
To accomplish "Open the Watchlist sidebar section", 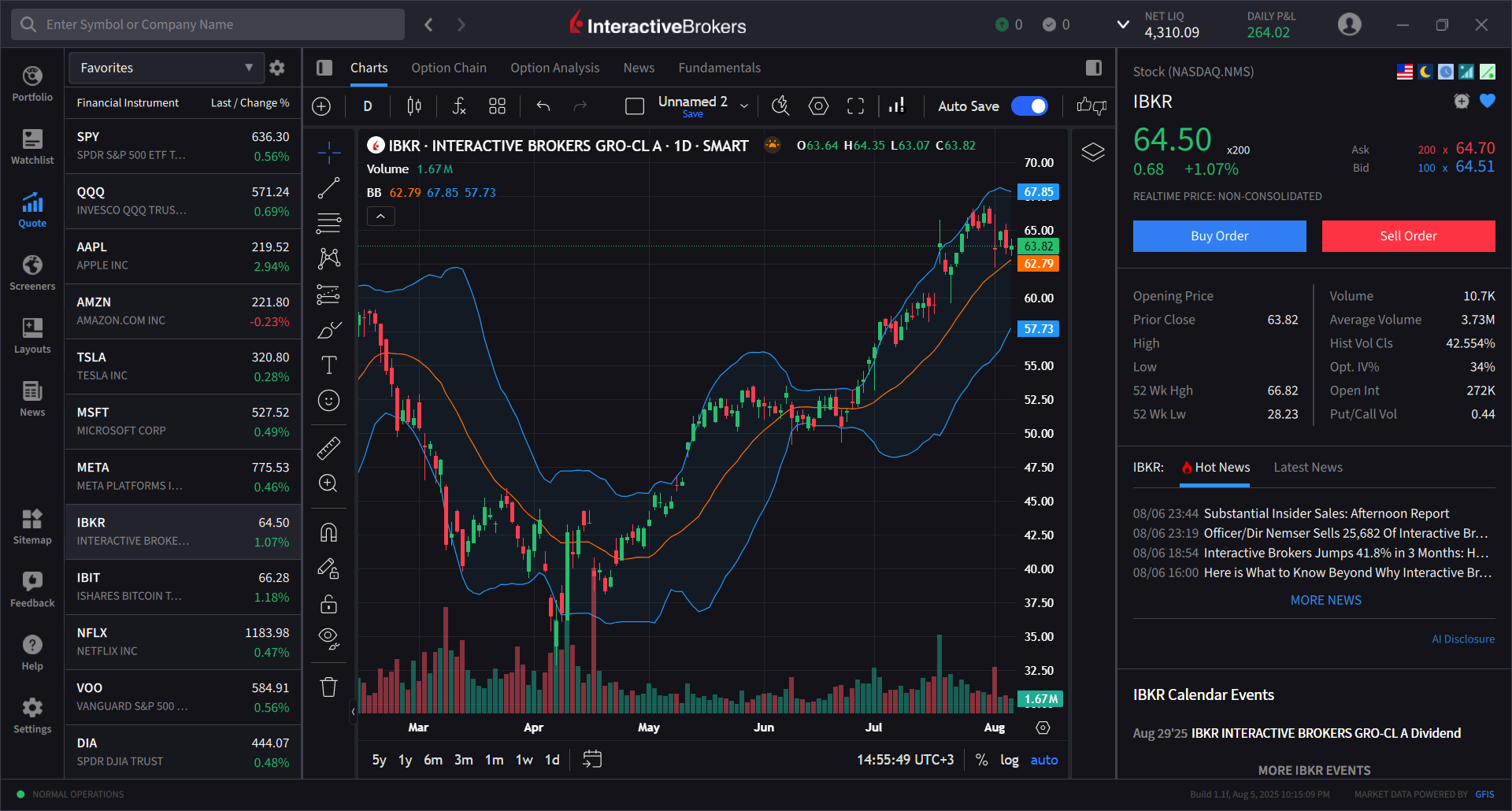I will [32, 147].
